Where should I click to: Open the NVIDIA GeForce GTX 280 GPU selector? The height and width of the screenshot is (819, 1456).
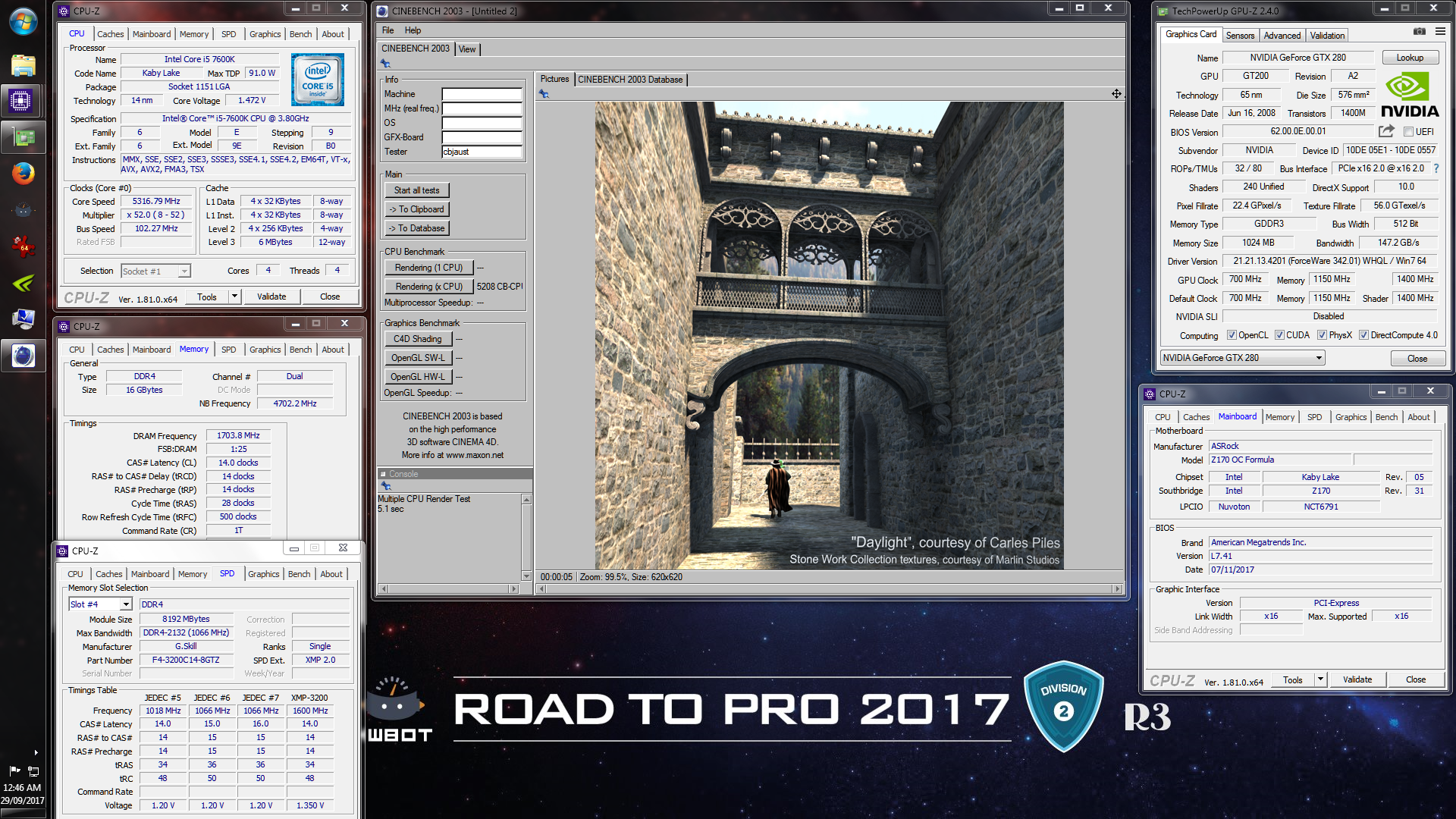point(1242,358)
